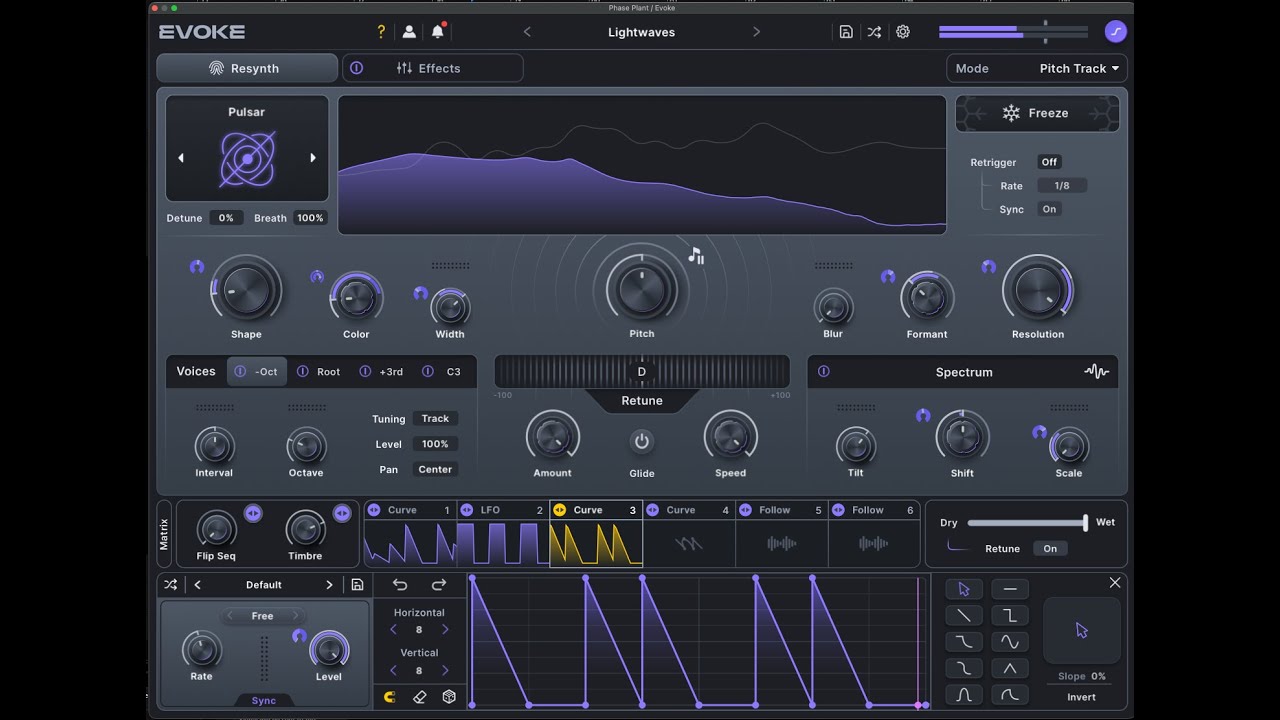The image size is (1280, 720).
Task: Click the dice randomize icon in the curve editor
Action: tap(449, 697)
